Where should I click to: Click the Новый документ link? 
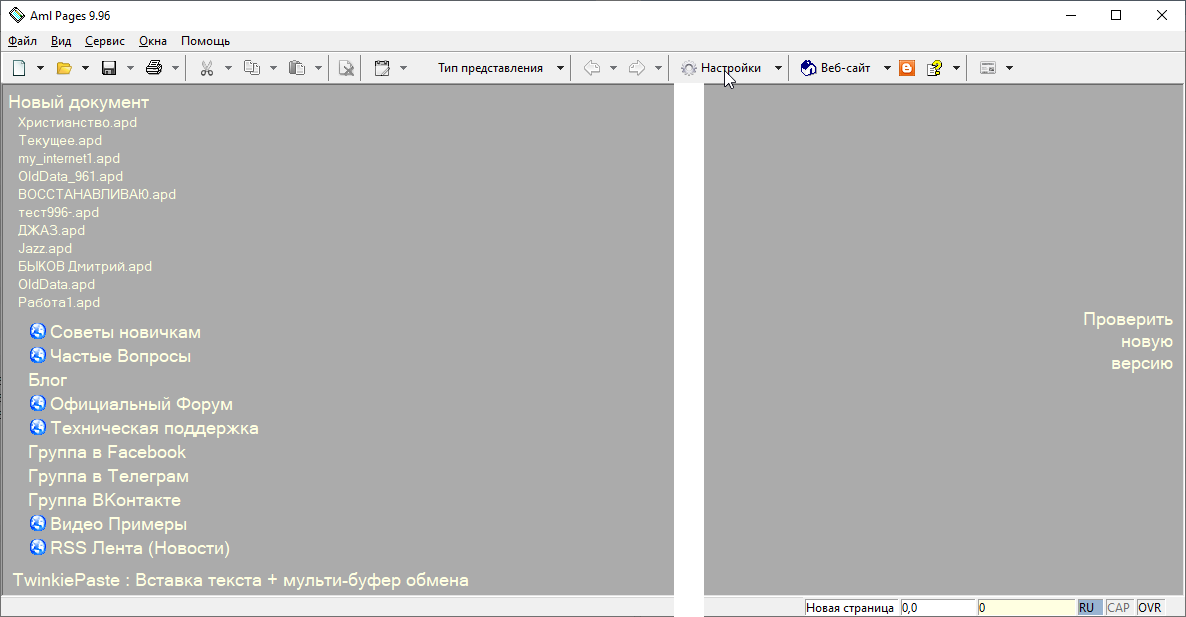point(79,102)
